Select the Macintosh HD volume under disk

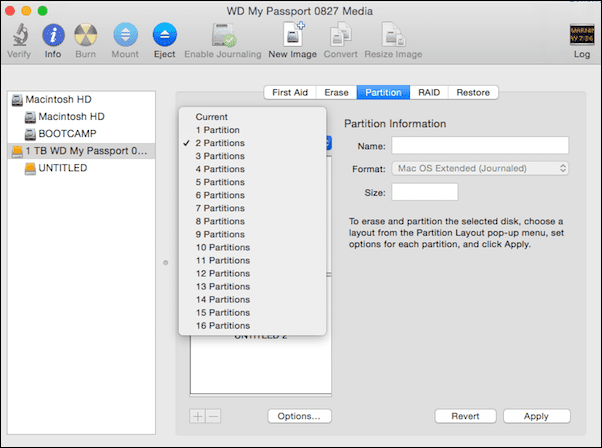click(x=81, y=116)
